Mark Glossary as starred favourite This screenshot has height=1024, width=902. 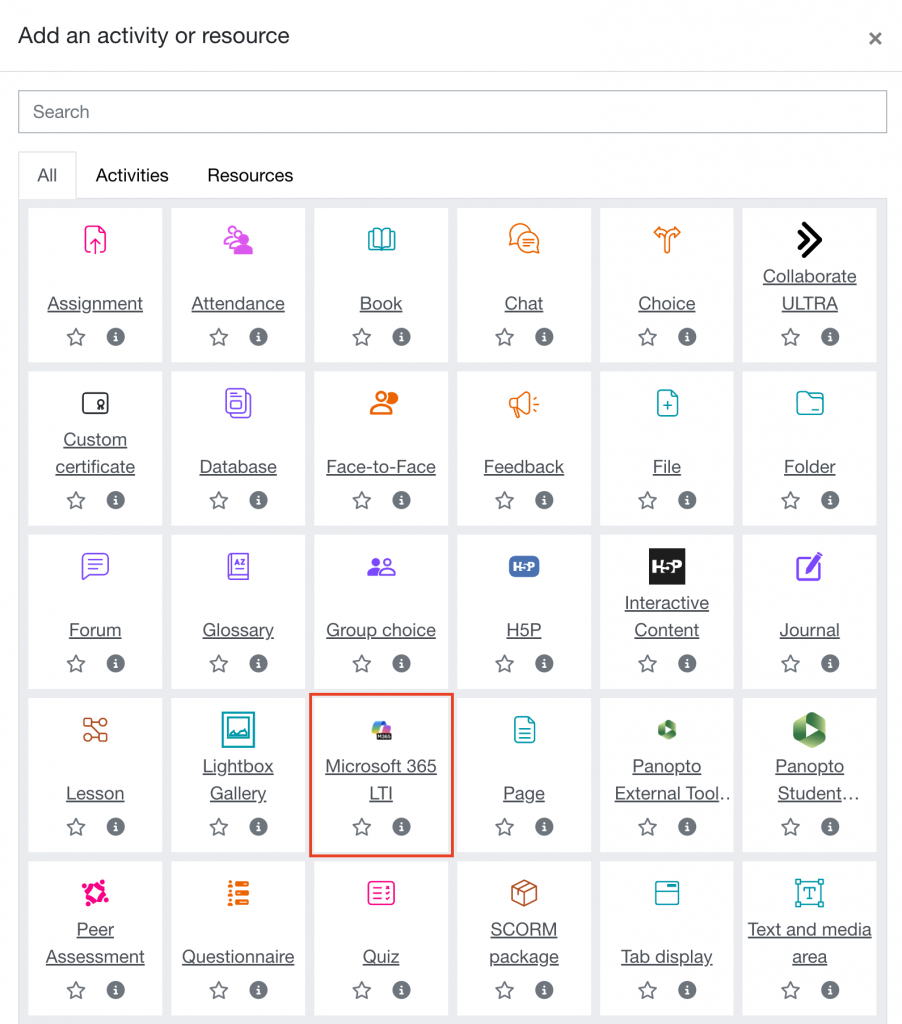click(x=219, y=663)
